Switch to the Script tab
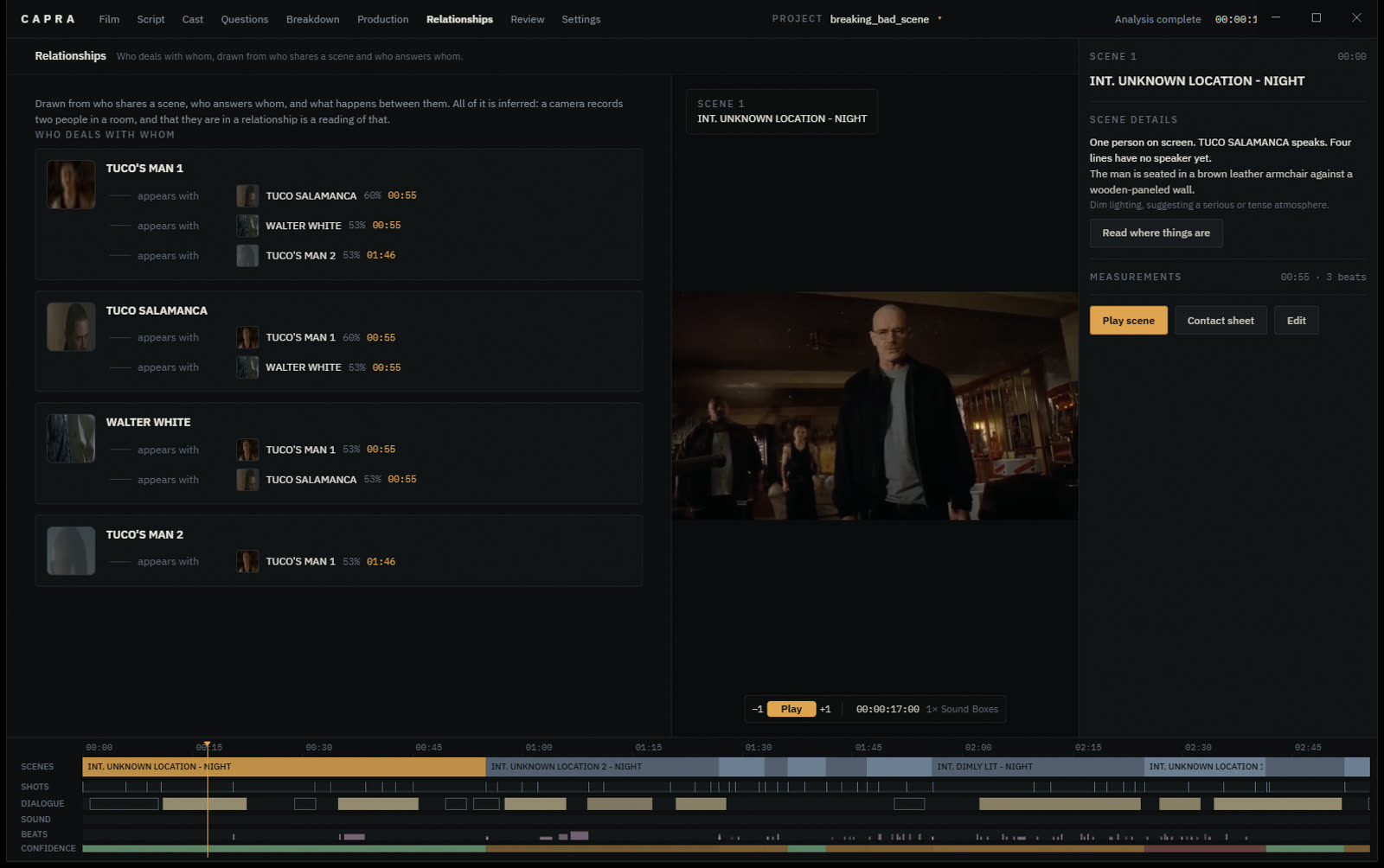 click(151, 19)
